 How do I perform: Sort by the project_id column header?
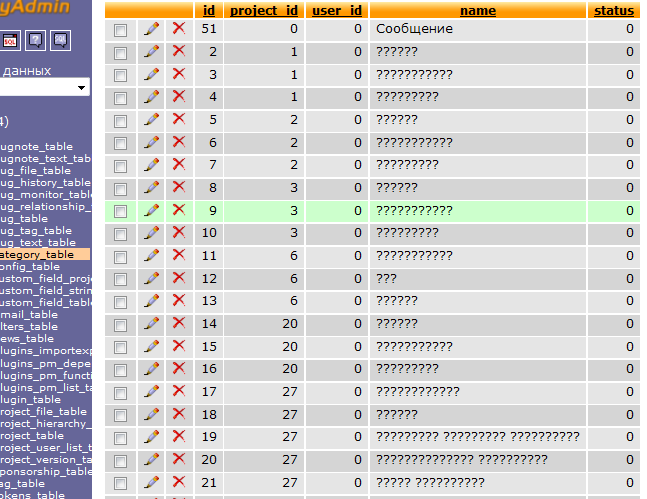point(264,11)
